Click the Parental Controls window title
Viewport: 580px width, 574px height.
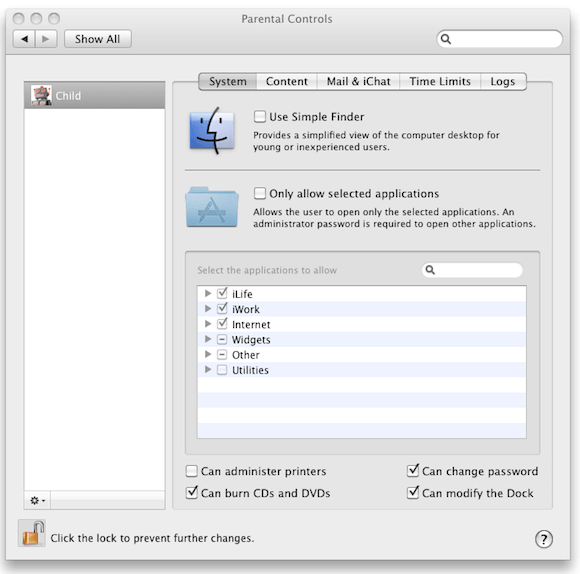coord(287,19)
